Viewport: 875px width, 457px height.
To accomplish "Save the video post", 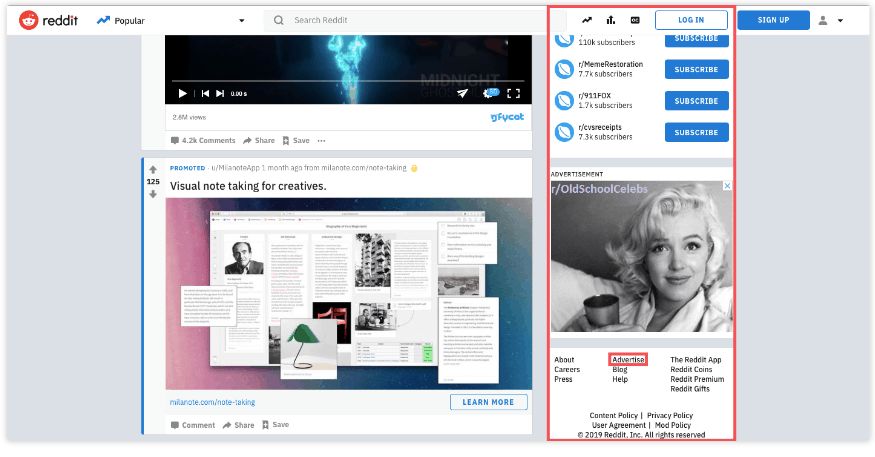I will pyautogui.click(x=296, y=141).
